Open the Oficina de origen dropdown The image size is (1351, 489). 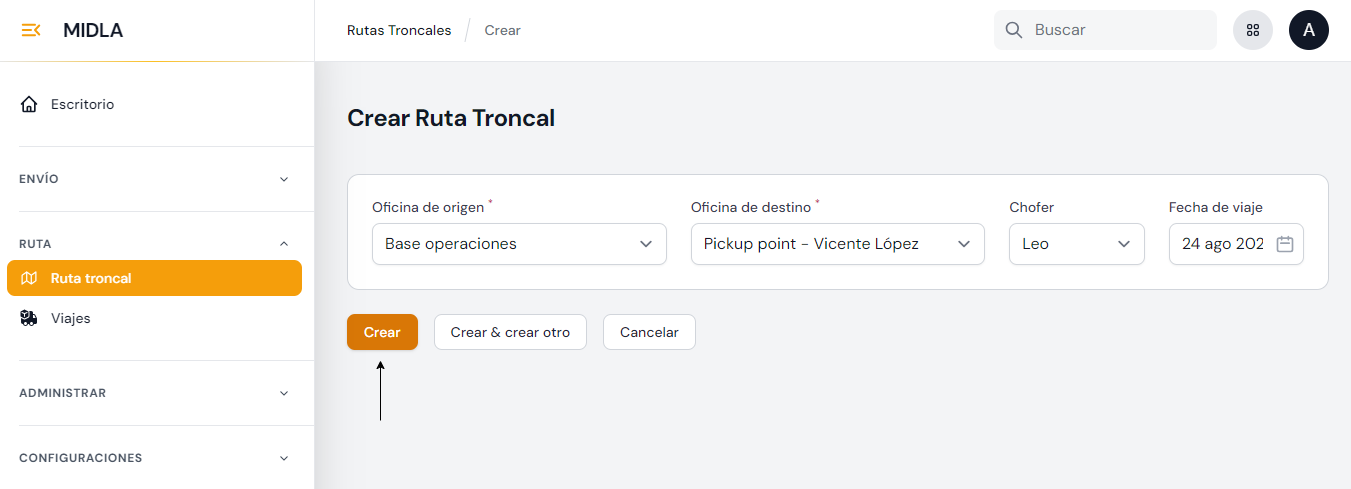tap(518, 244)
